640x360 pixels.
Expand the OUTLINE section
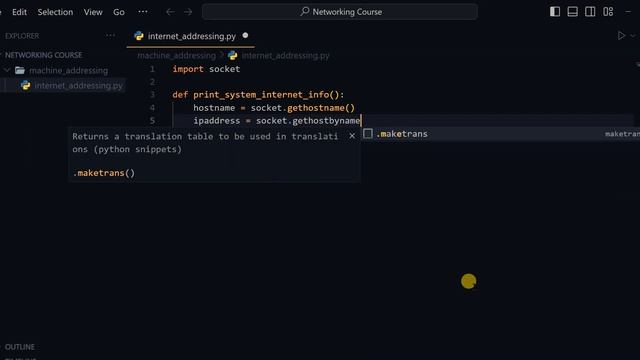coord(20,347)
